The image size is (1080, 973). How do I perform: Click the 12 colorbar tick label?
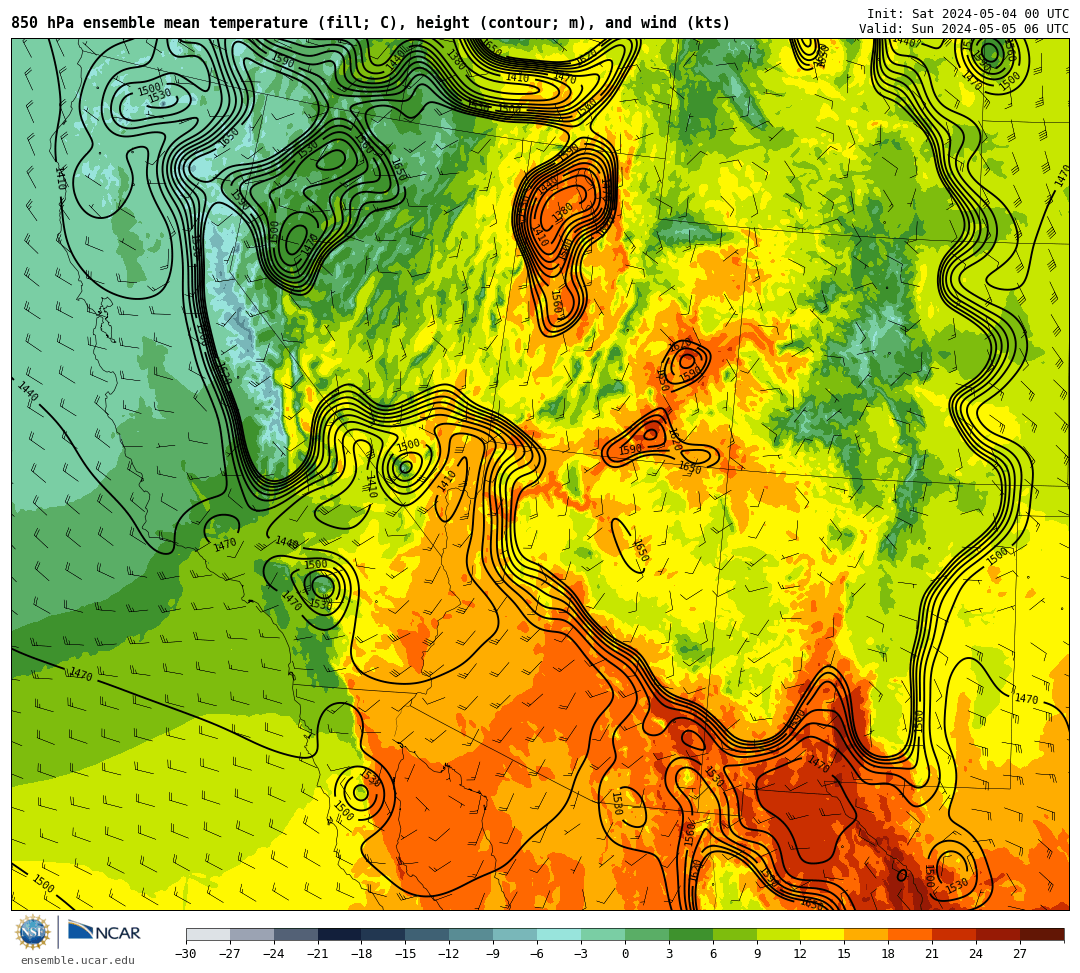click(800, 954)
